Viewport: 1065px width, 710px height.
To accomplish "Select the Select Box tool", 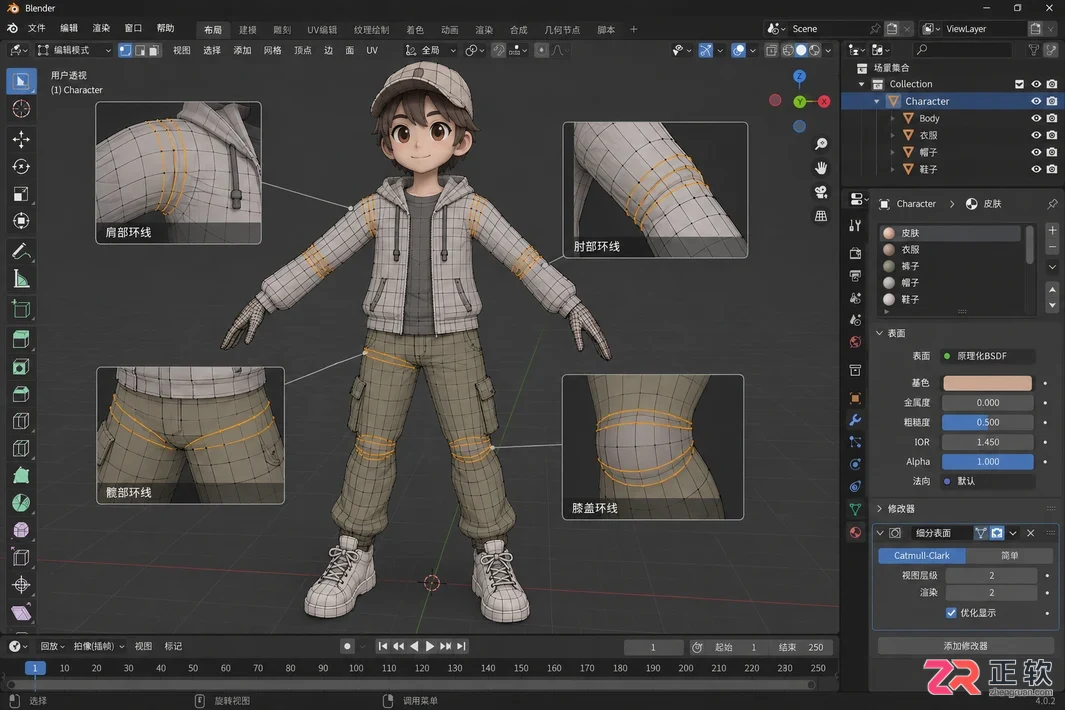I will point(21,82).
